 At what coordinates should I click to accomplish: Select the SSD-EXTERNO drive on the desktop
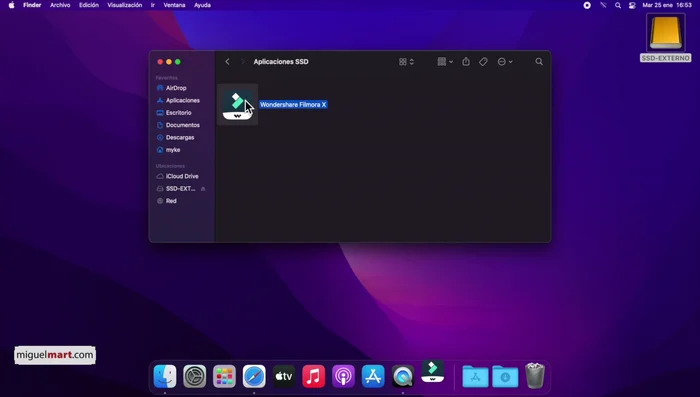pos(665,38)
